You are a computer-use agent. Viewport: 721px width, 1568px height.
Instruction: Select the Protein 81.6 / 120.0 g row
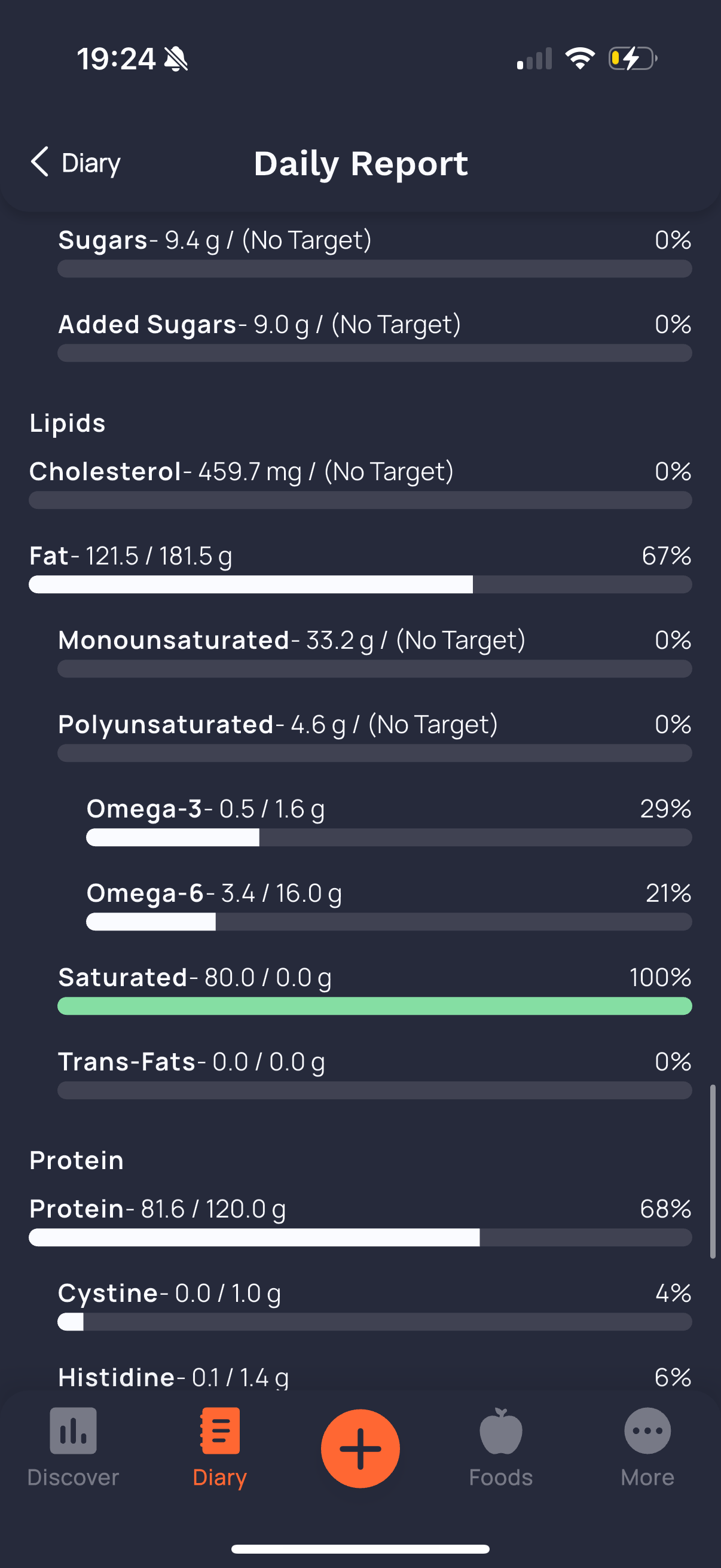tap(360, 1221)
